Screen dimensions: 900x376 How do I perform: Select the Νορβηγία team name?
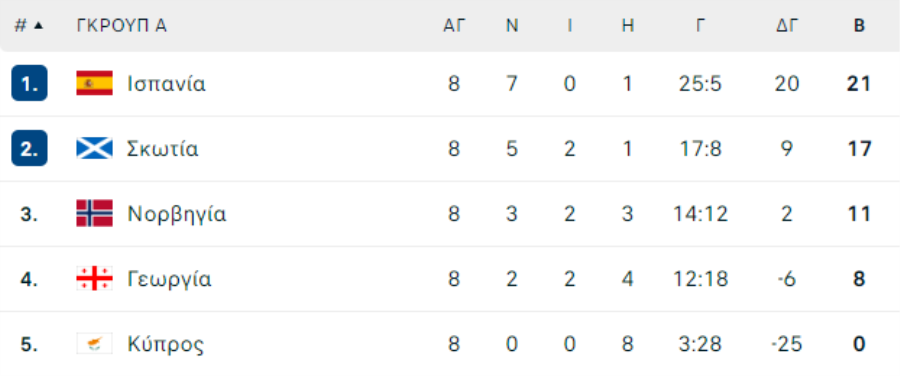pyautogui.click(x=177, y=214)
